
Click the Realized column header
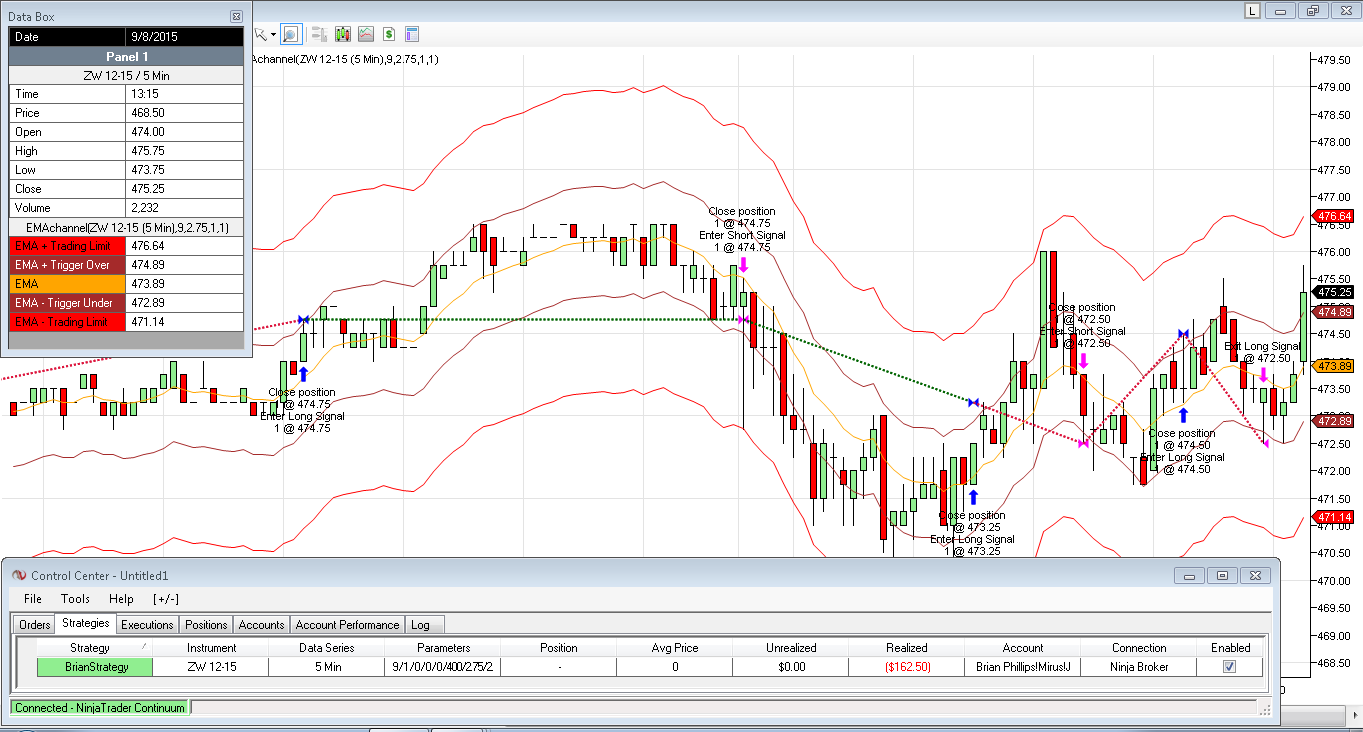[906, 648]
